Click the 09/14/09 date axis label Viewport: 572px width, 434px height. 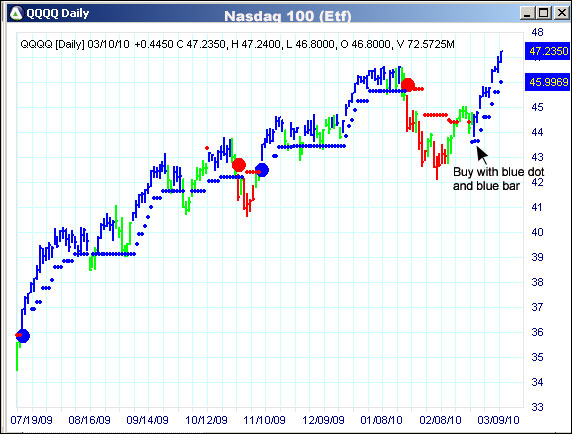147,420
